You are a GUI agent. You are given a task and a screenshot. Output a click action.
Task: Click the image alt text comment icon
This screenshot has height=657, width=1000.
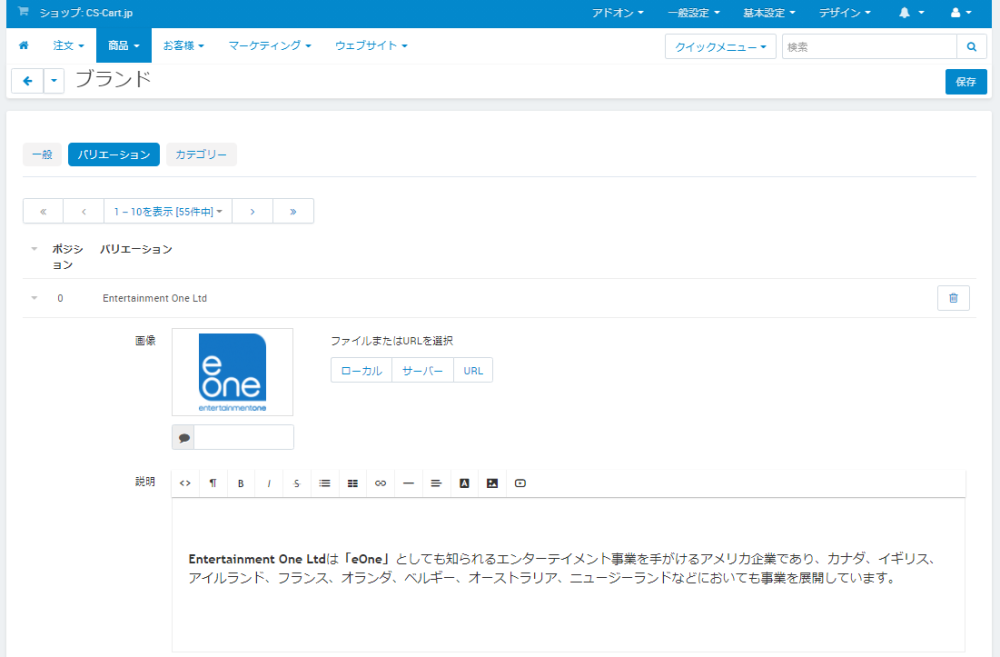(x=184, y=438)
